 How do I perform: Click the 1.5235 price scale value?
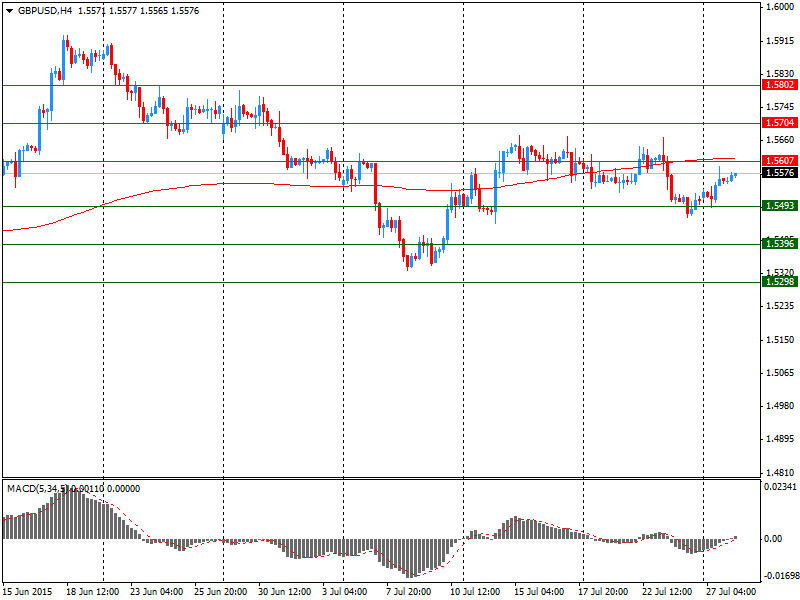click(780, 306)
